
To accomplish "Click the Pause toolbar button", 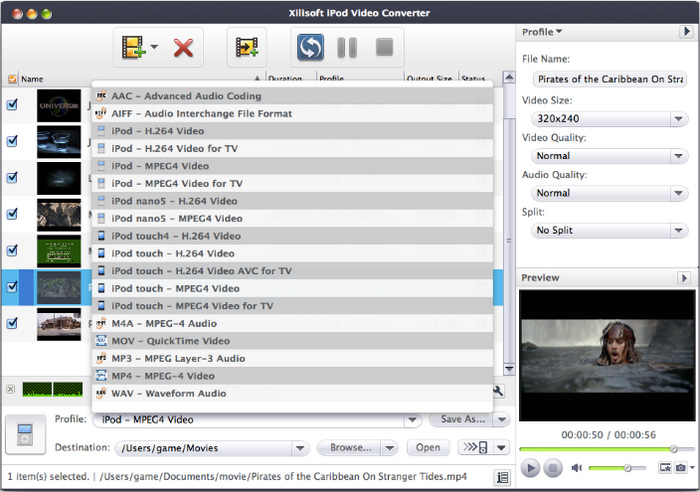I will [347, 47].
